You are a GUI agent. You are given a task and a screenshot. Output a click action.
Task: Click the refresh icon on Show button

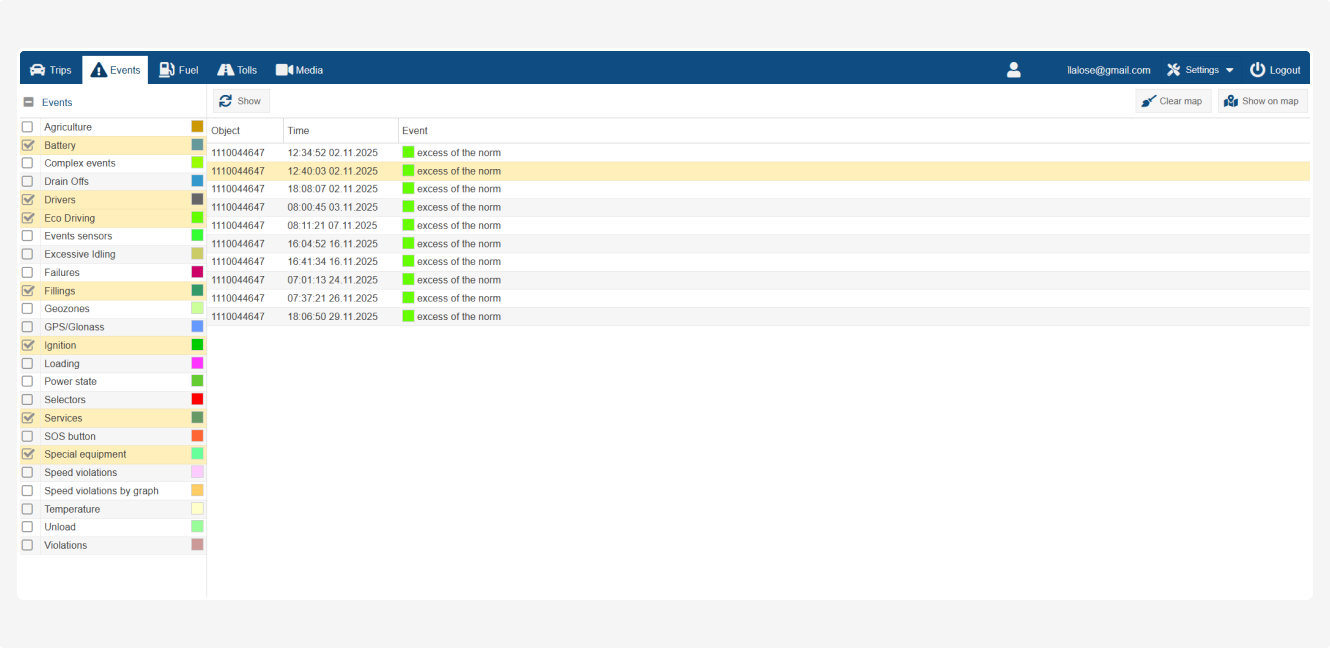(x=226, y=101)
